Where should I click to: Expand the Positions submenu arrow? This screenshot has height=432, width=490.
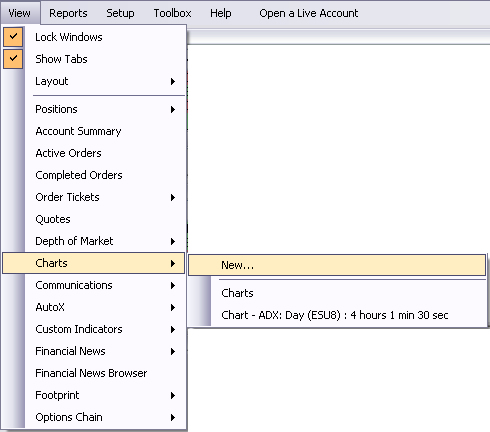coord(173,109)
